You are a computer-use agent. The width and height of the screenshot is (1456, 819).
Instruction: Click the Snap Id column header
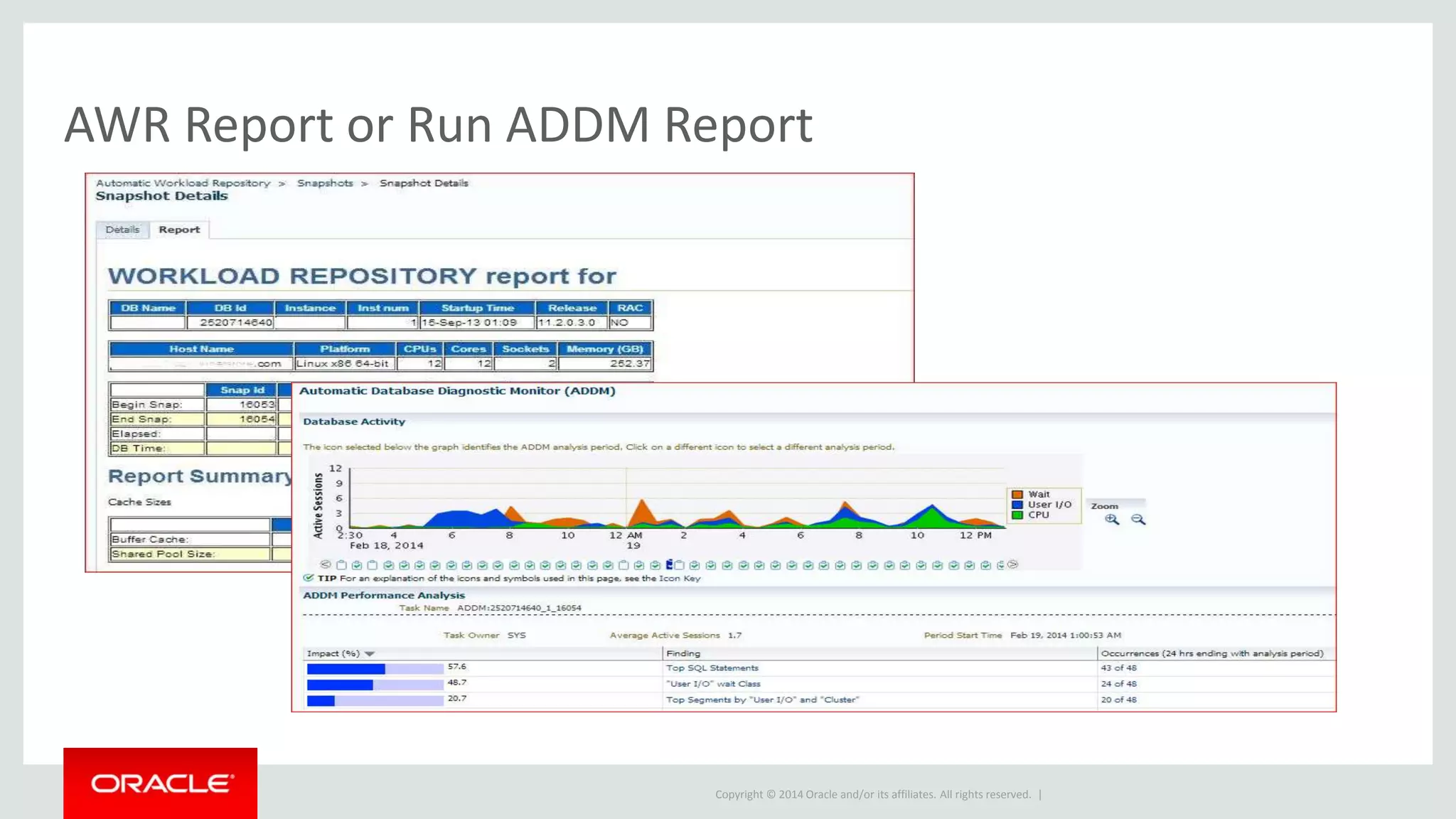click(x=242, y=390)
